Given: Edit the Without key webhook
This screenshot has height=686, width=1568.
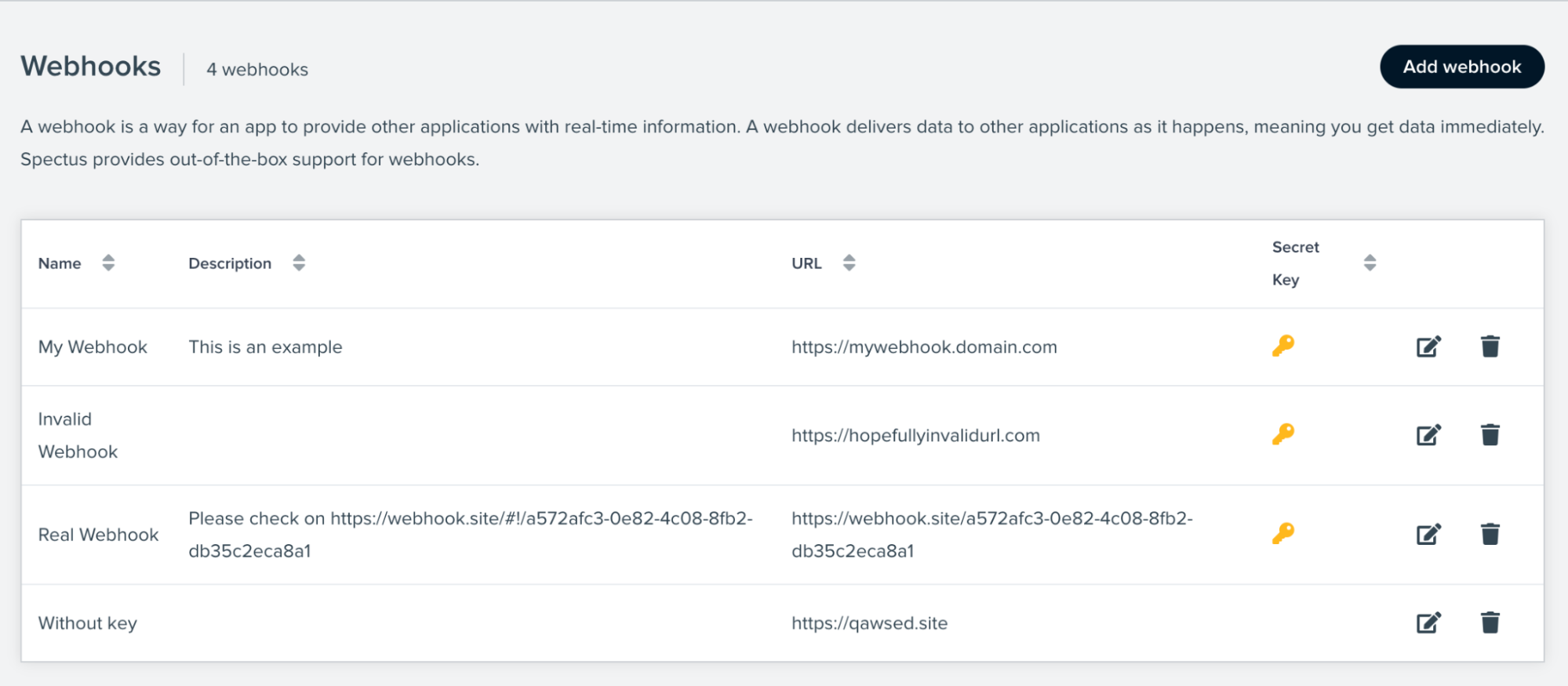Looking at the screenshot, I should coord(1428,623).
